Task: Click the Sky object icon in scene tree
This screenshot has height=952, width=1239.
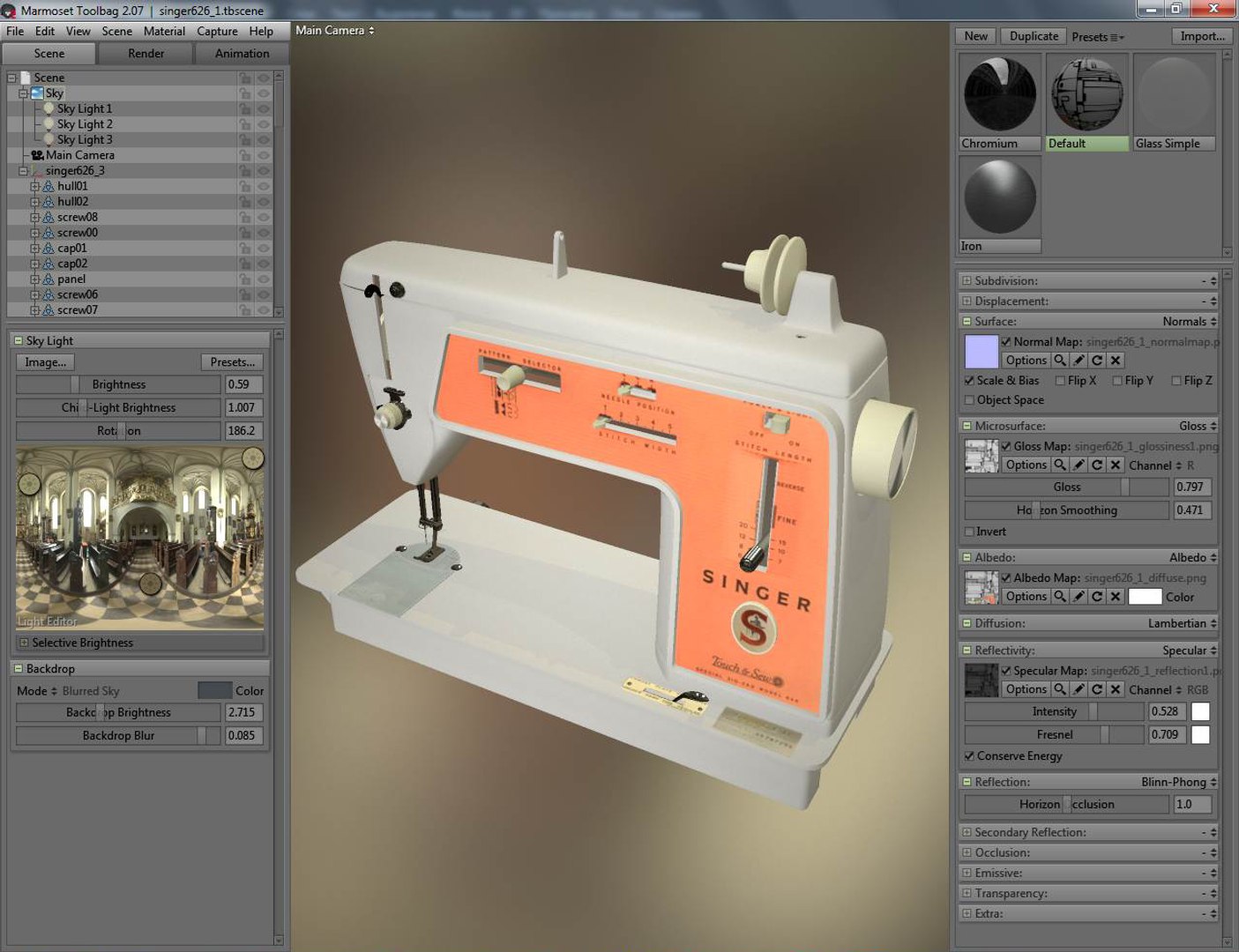Action: click(x=37, y=93)
